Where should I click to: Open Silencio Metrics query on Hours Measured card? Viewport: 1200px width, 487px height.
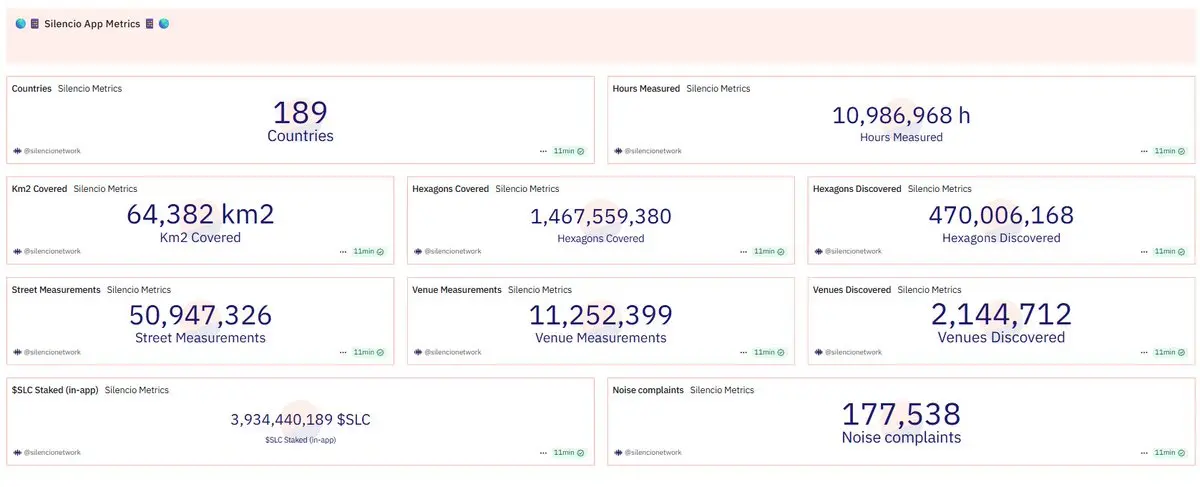718,89
